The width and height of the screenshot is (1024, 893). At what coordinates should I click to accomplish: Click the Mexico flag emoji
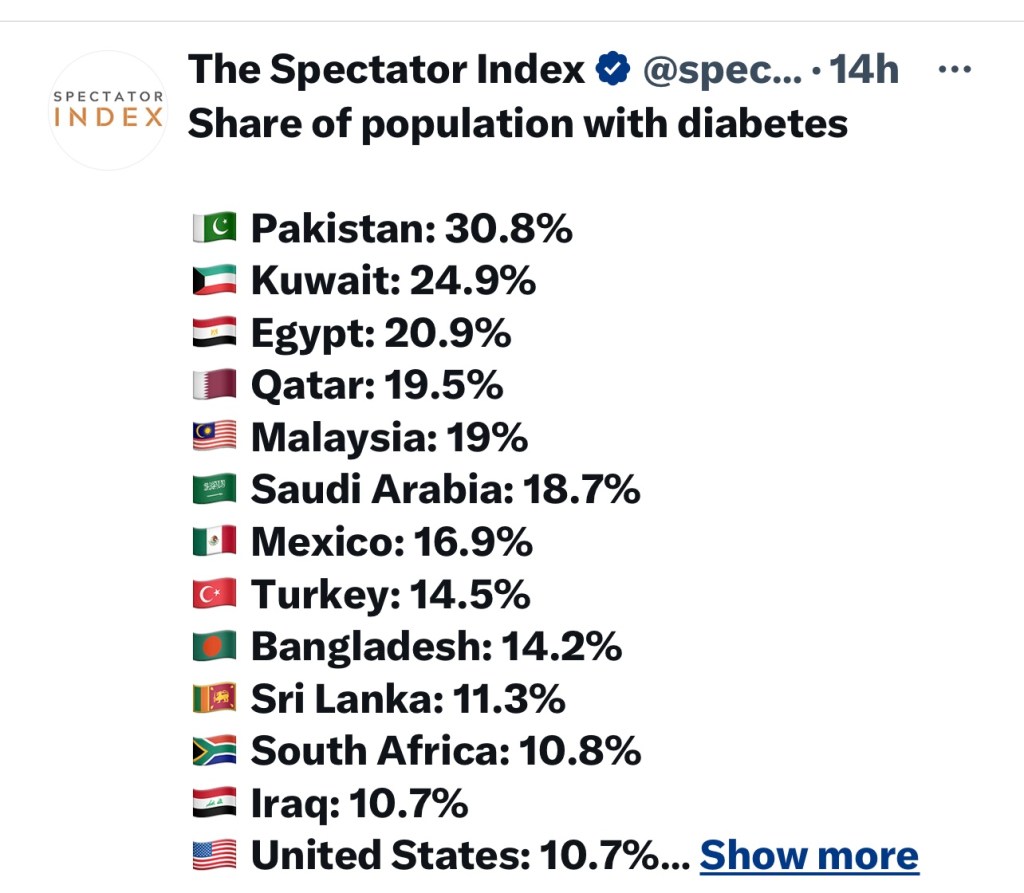[x=214, y=542]
